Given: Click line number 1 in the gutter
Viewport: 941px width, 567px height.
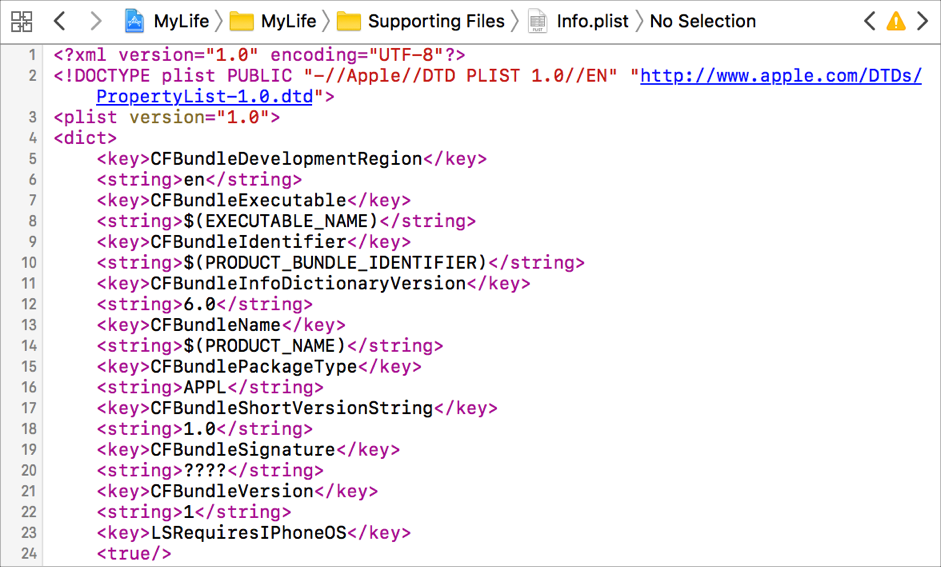Looking at the screenshot, I should pyautogui.click(x=33, y=55).
